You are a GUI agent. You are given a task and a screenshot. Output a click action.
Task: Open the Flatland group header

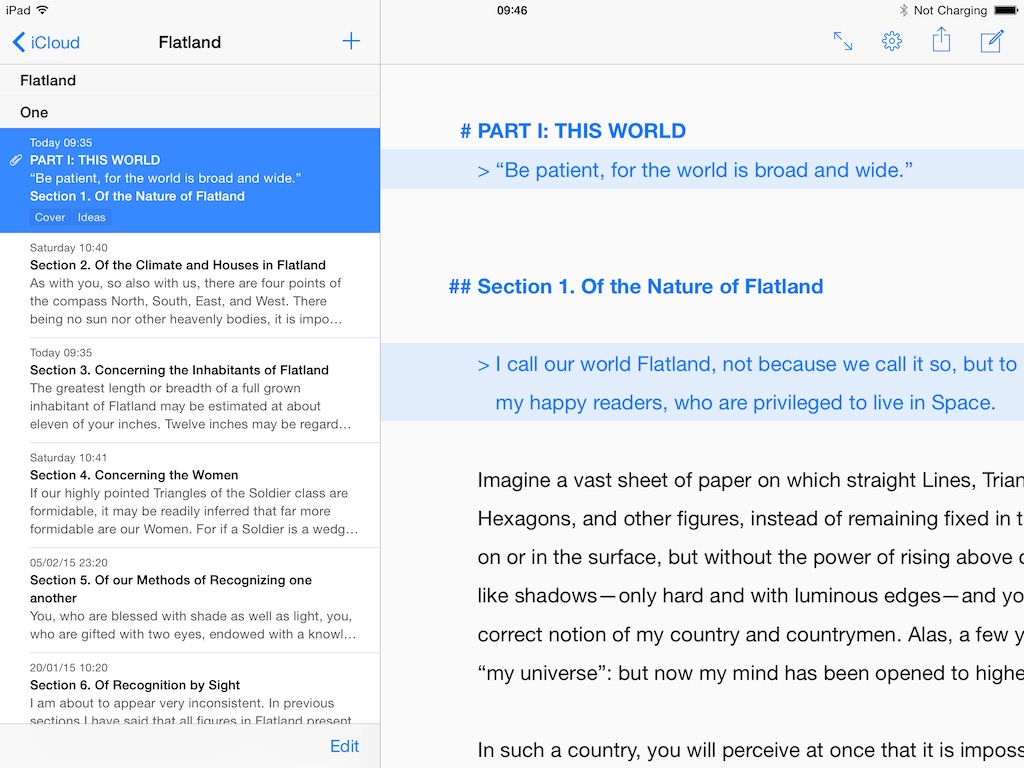(190, 80)
